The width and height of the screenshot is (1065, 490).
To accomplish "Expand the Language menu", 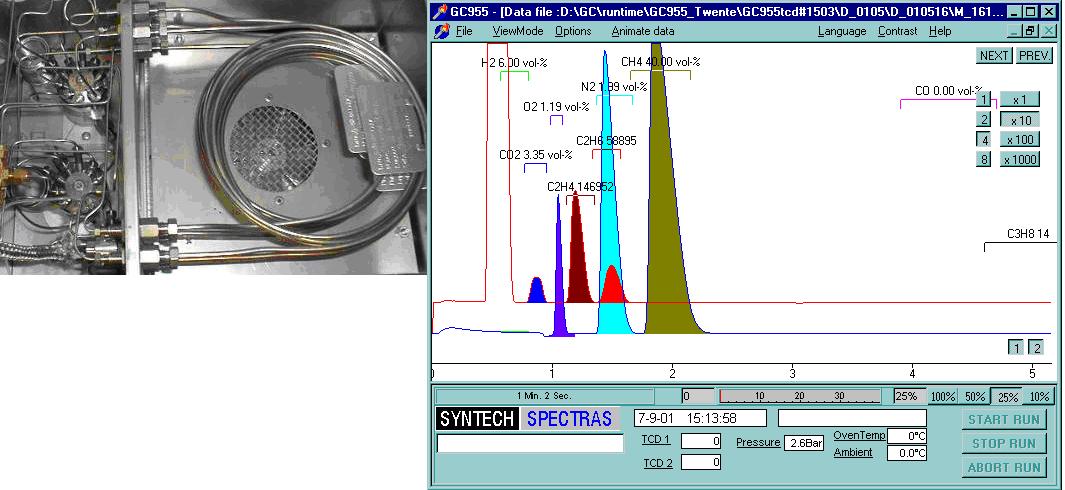I will click(841, 31).
